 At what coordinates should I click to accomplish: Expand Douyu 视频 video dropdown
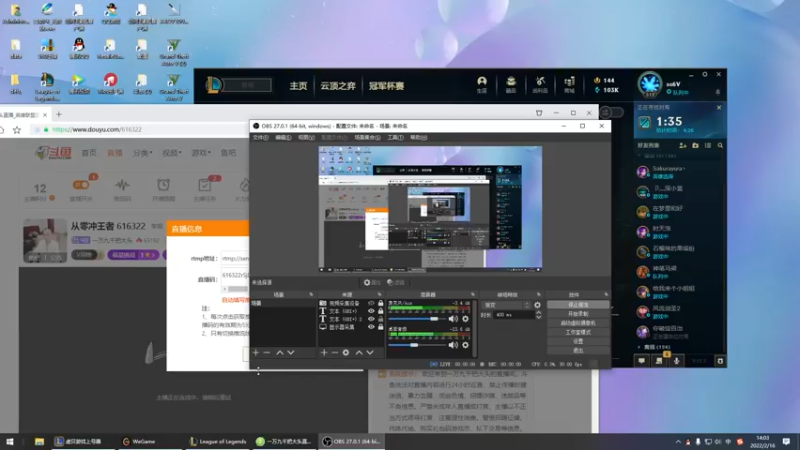click(172, 153)
